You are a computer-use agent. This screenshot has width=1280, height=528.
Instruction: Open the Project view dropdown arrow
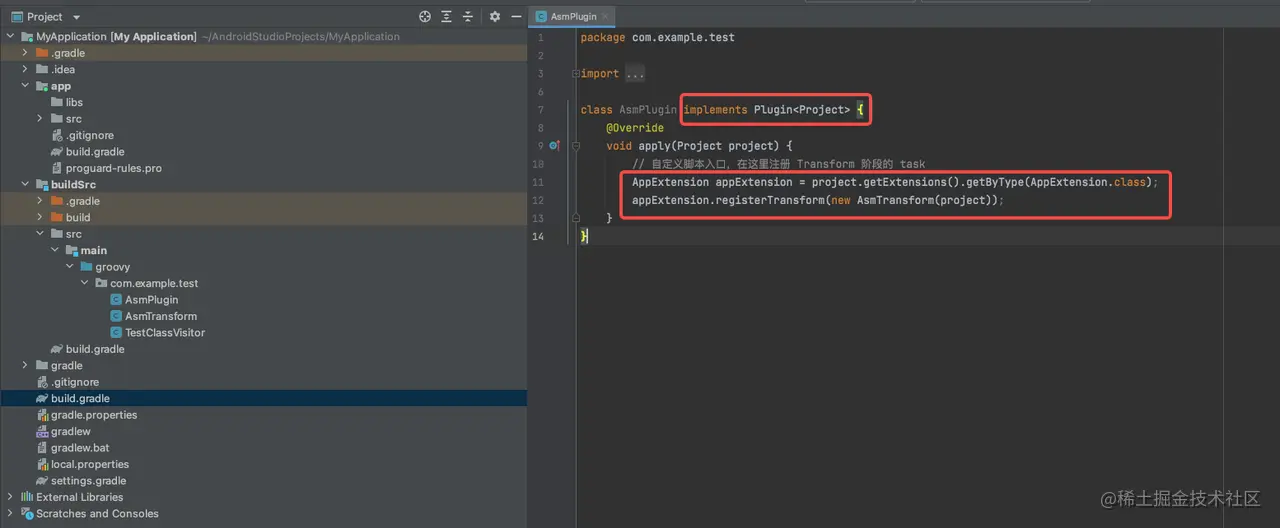(x=77, y=17)
